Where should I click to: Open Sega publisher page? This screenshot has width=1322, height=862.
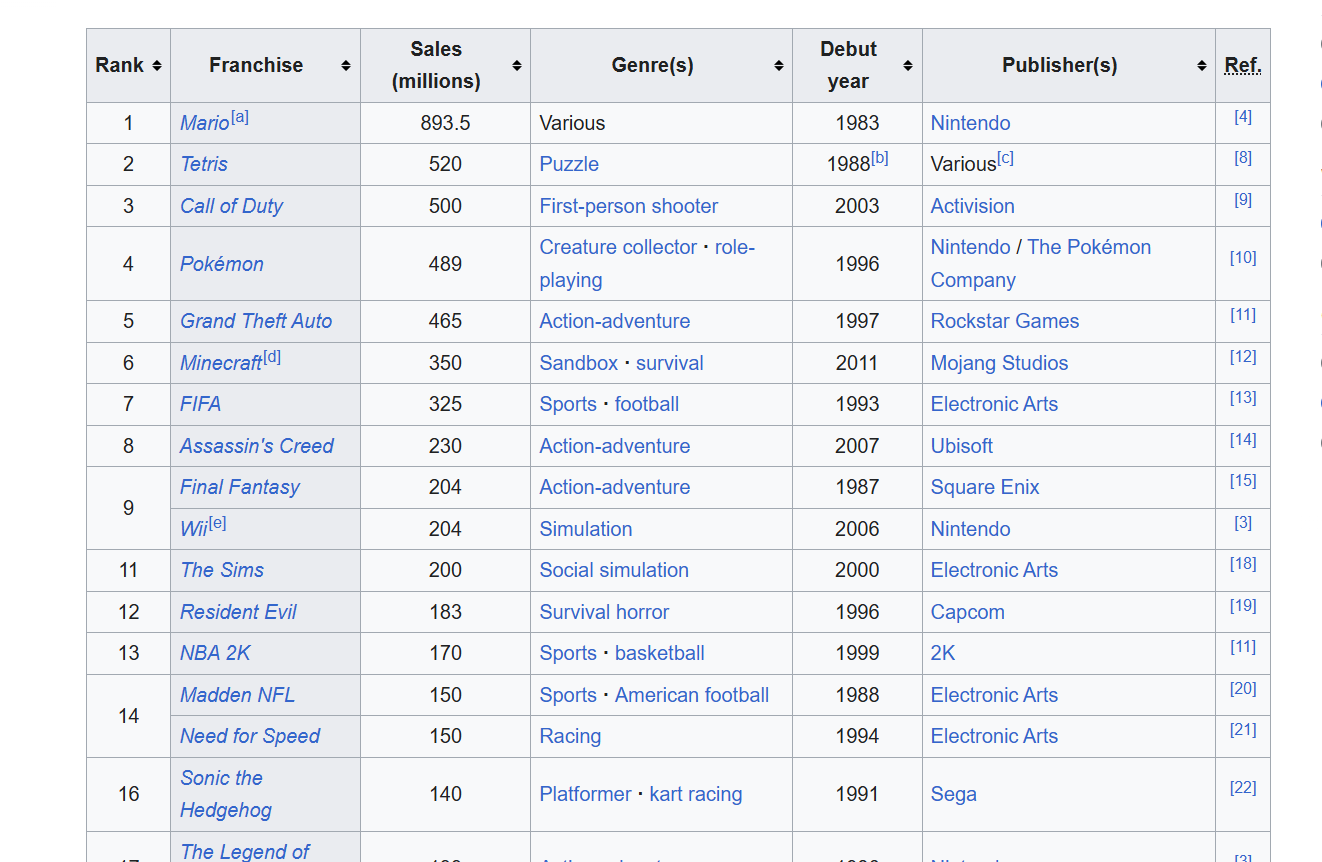[x=953, y=794]
